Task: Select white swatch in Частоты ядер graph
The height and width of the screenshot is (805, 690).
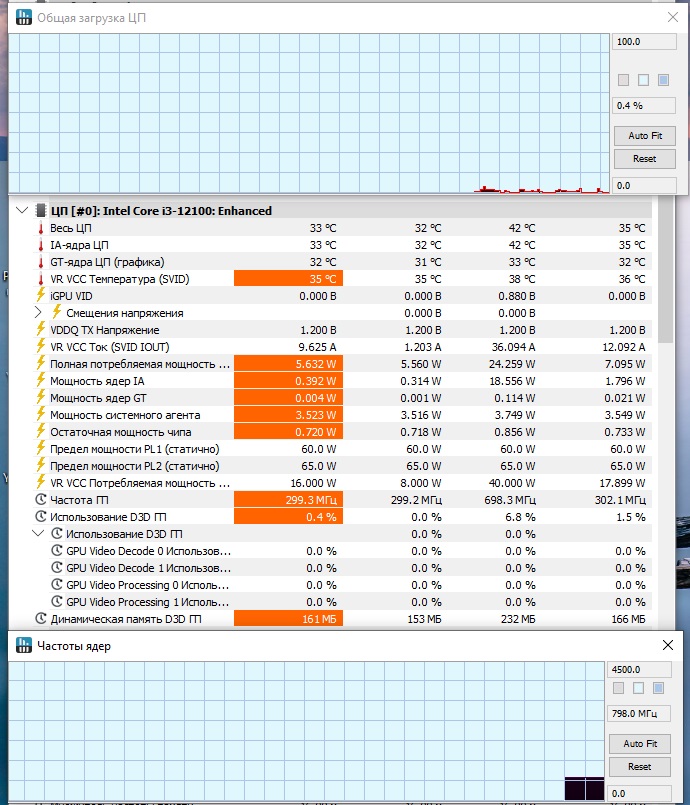Action: click(x=639, y=688)
